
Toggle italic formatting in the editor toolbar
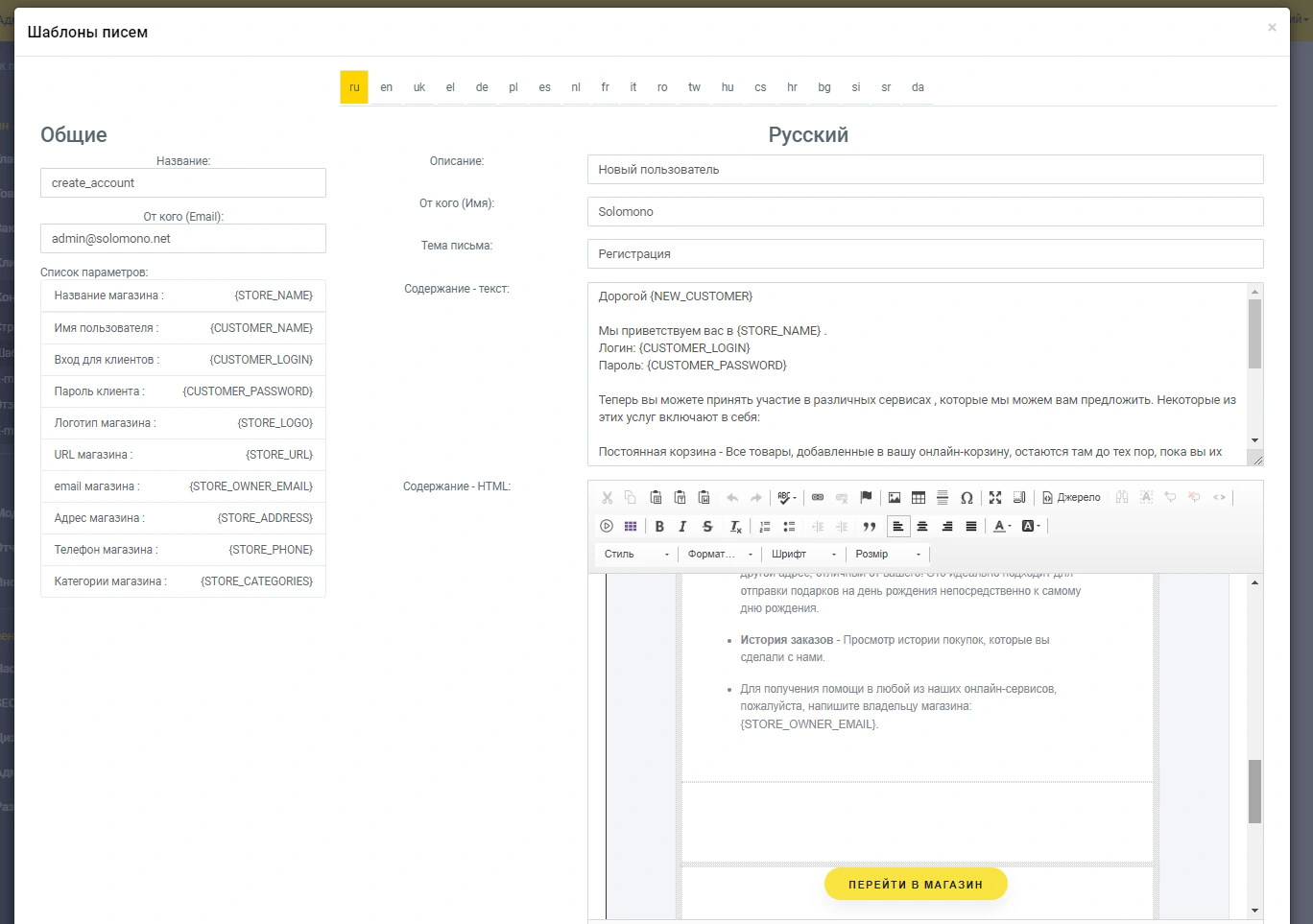[x=682, y=526]
